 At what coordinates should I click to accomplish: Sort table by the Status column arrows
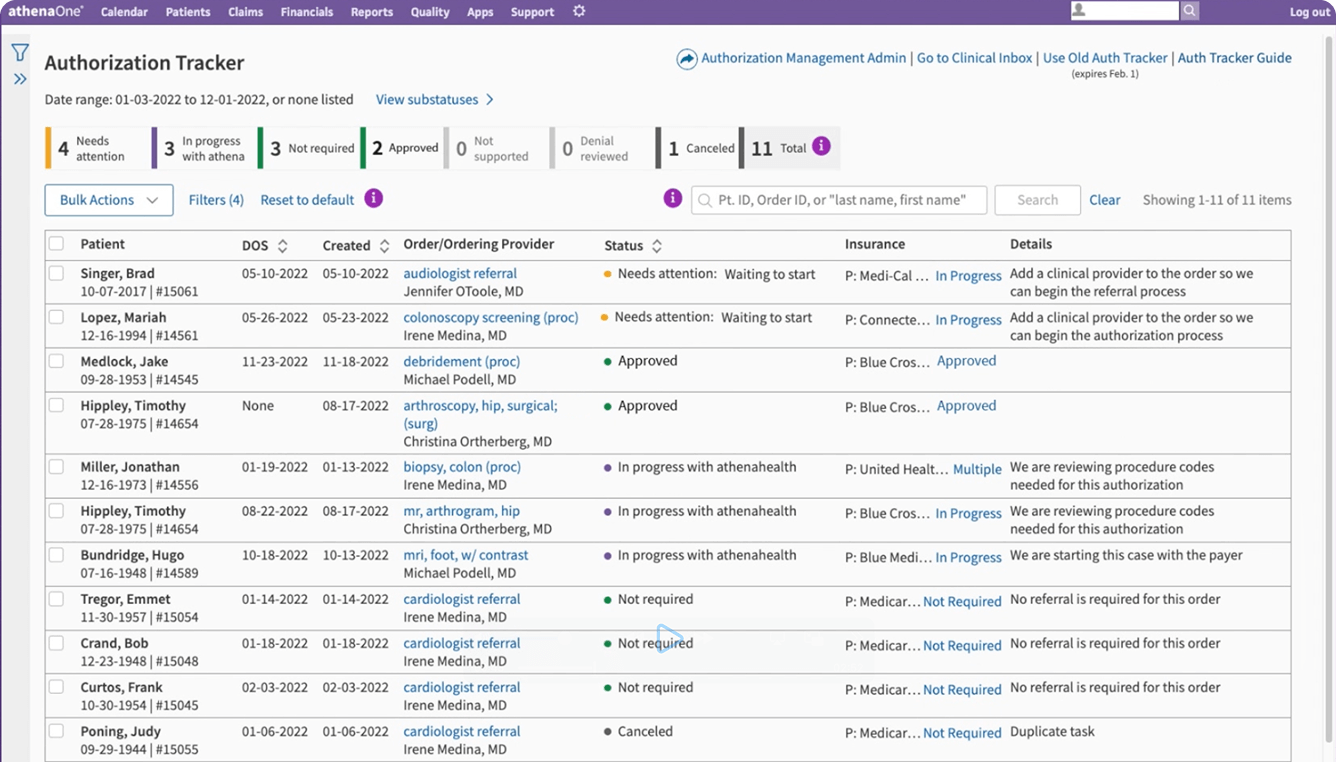pyautogui.click(x=657, y=246)
